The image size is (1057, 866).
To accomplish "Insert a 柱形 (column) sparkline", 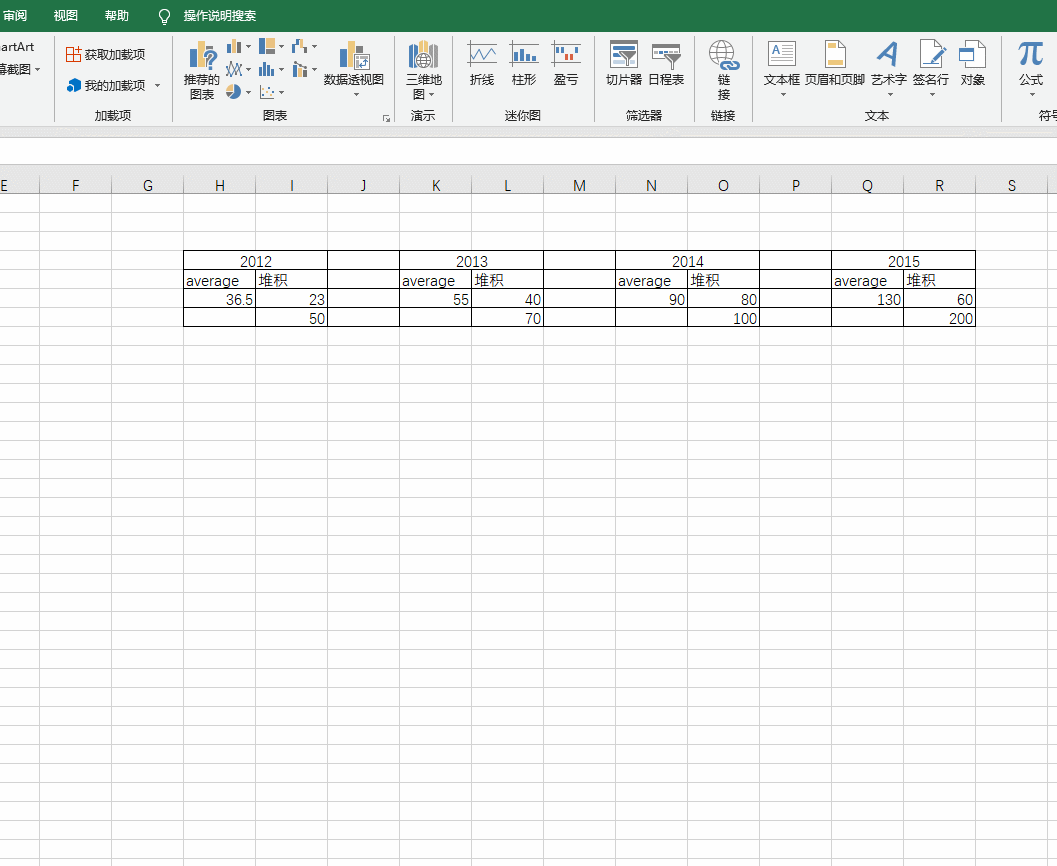I will 523,62.
